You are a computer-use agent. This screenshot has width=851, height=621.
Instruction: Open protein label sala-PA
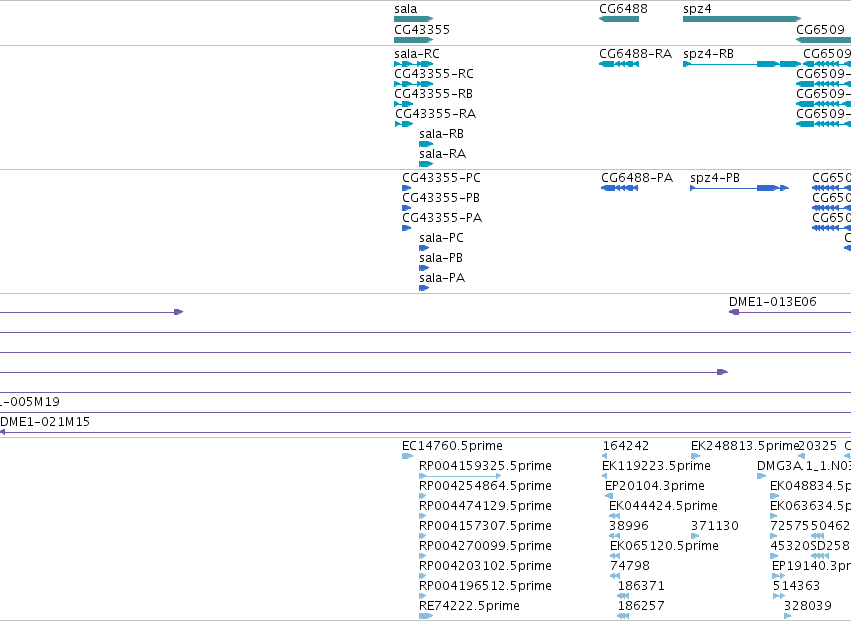[x=442, y=278]
